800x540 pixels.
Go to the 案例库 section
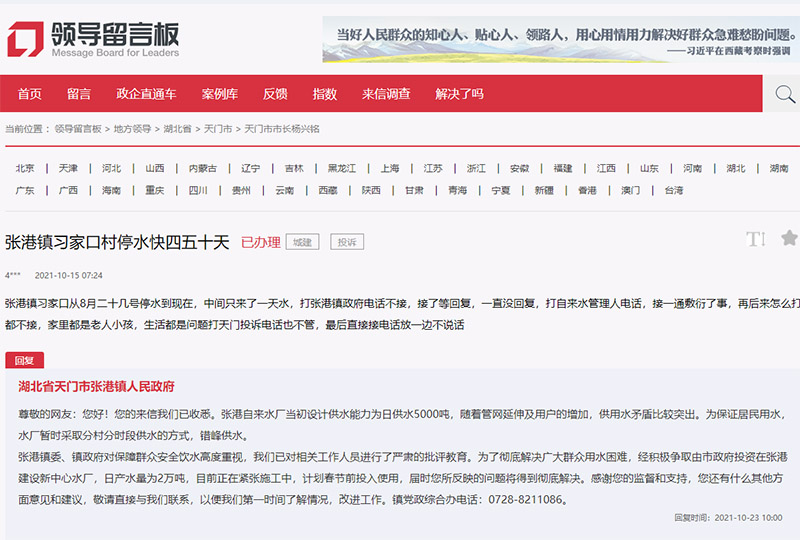coord(219,94)
